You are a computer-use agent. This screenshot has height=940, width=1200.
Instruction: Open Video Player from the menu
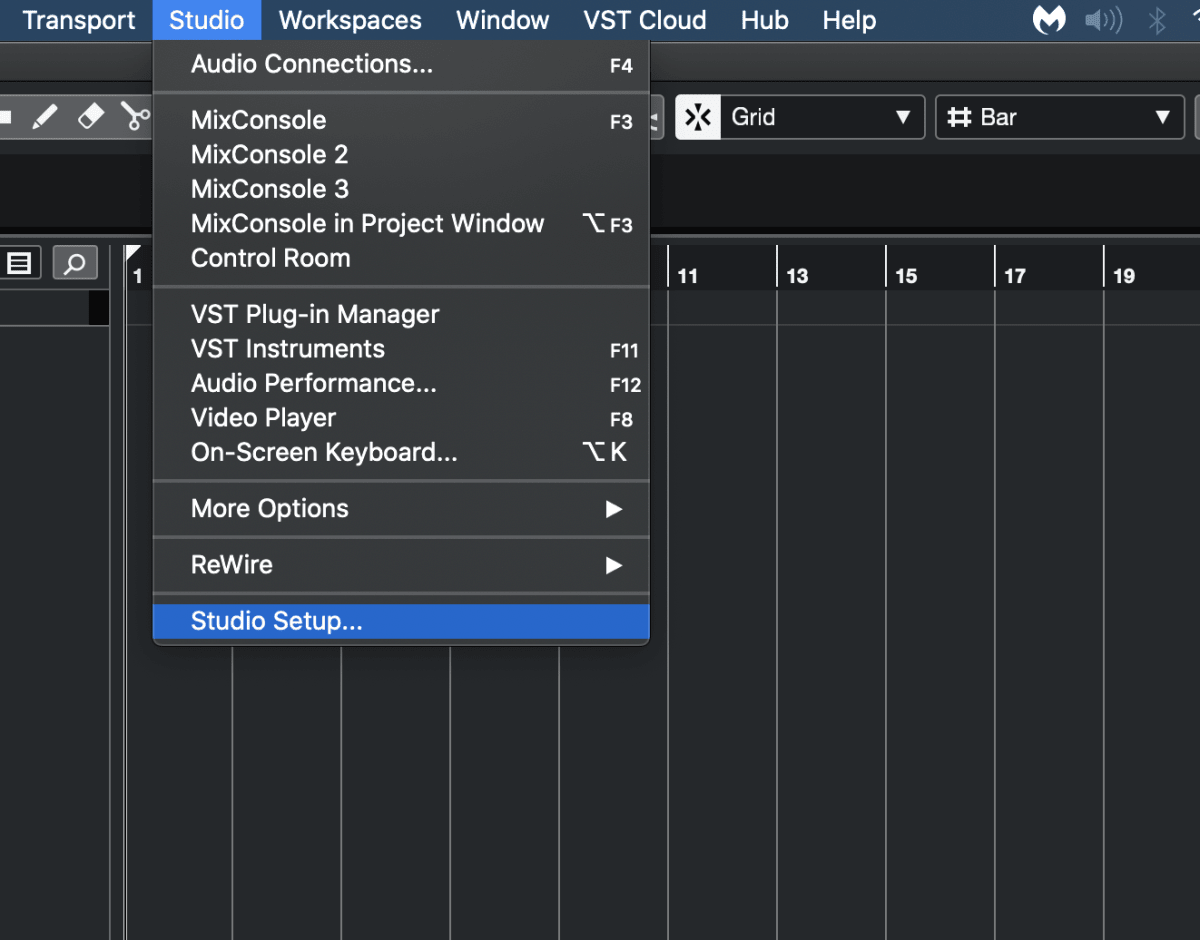coord(401,418)
